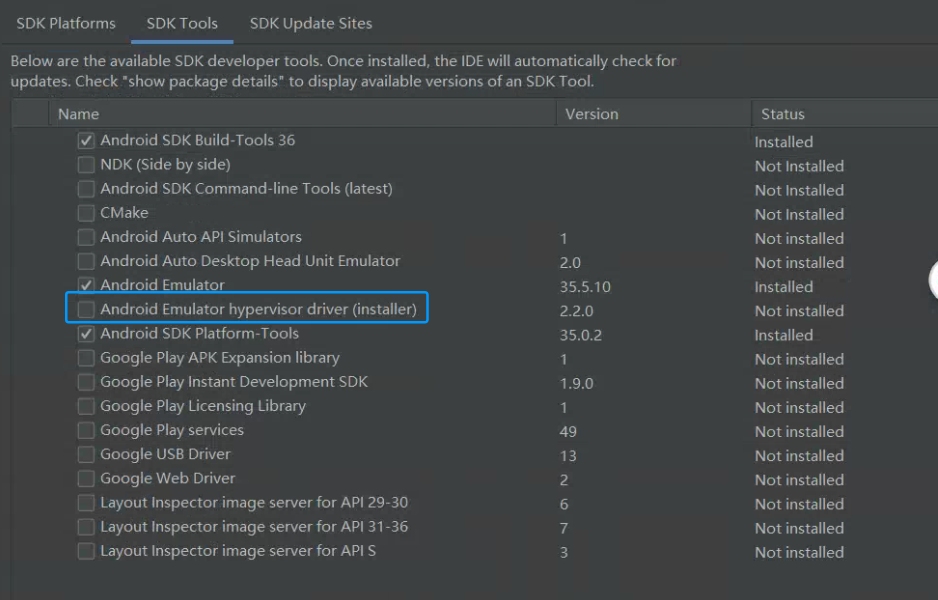Enable Android Auto API Simulators

point(86,237)
